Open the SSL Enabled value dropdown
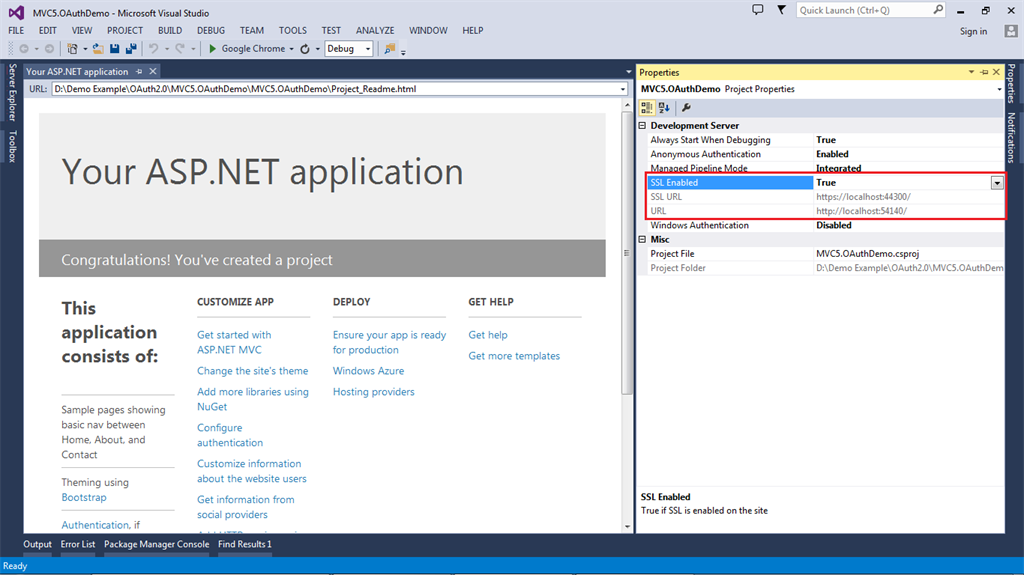This screenshot has height=575, width=1024. click(997, 183)
